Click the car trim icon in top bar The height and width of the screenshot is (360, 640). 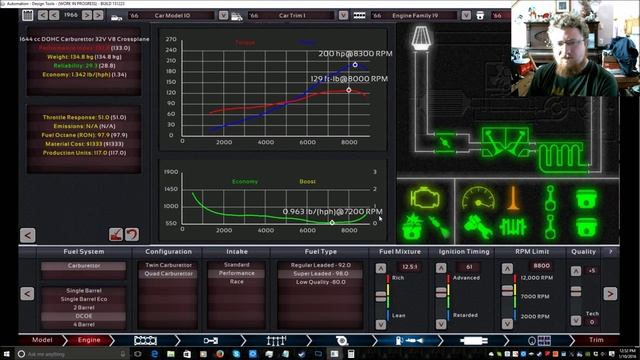[237, 16]
